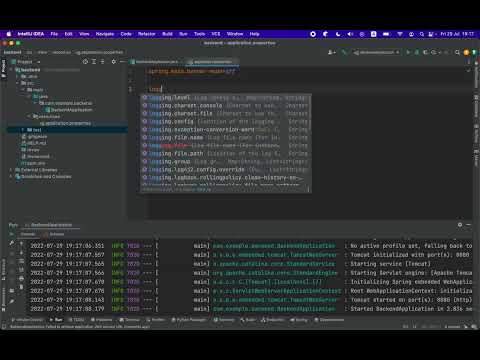The width and height of the screenshot is (480, 360).
Task: Open the VCS menu
Action: tap(216, 34)
